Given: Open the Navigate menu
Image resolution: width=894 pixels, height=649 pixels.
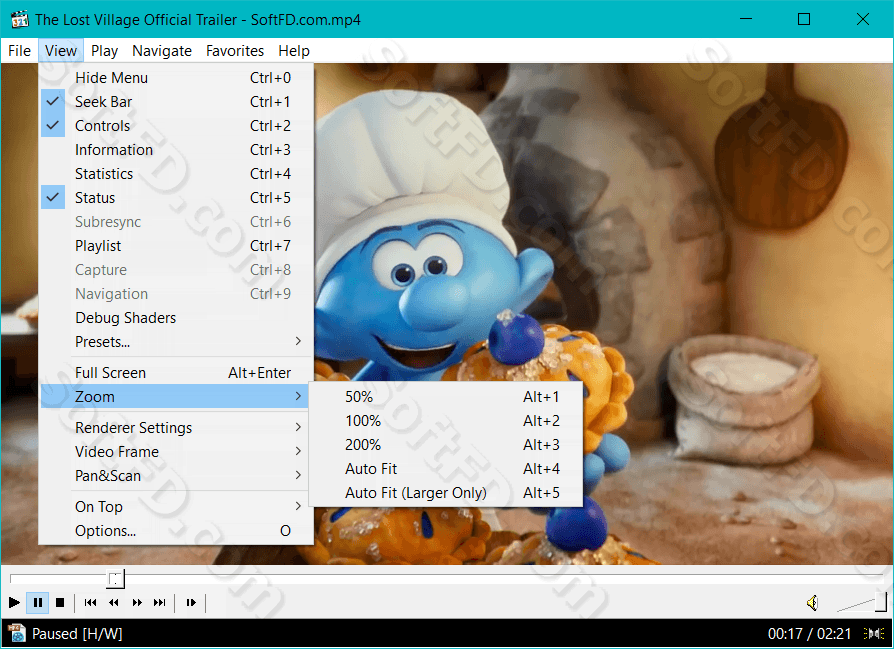Looking at the screenshot, I should point(162,51).
